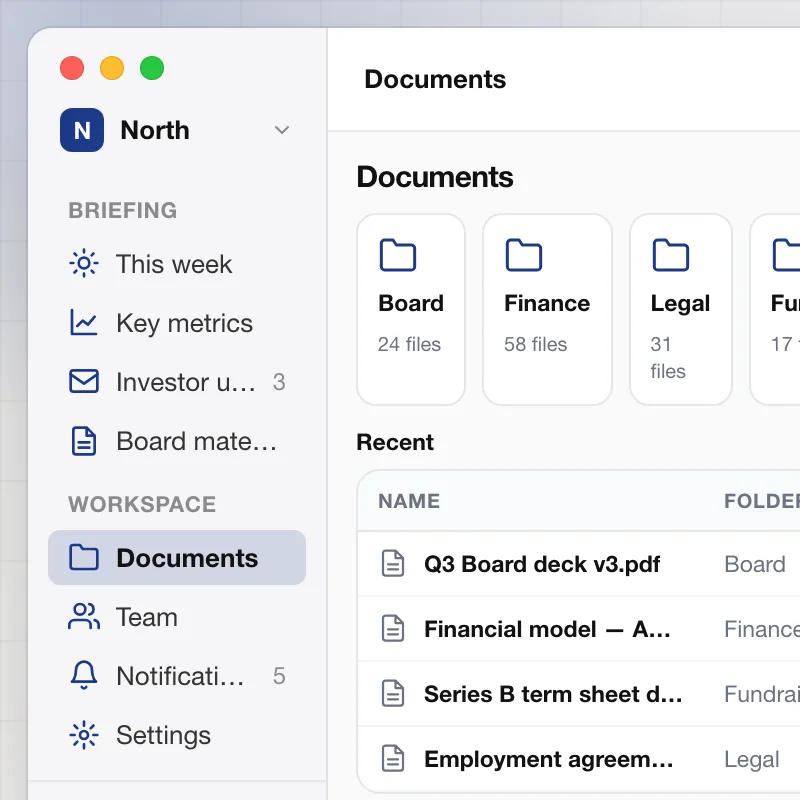
Task: Click the red close window button
Action: coord(72,68)
